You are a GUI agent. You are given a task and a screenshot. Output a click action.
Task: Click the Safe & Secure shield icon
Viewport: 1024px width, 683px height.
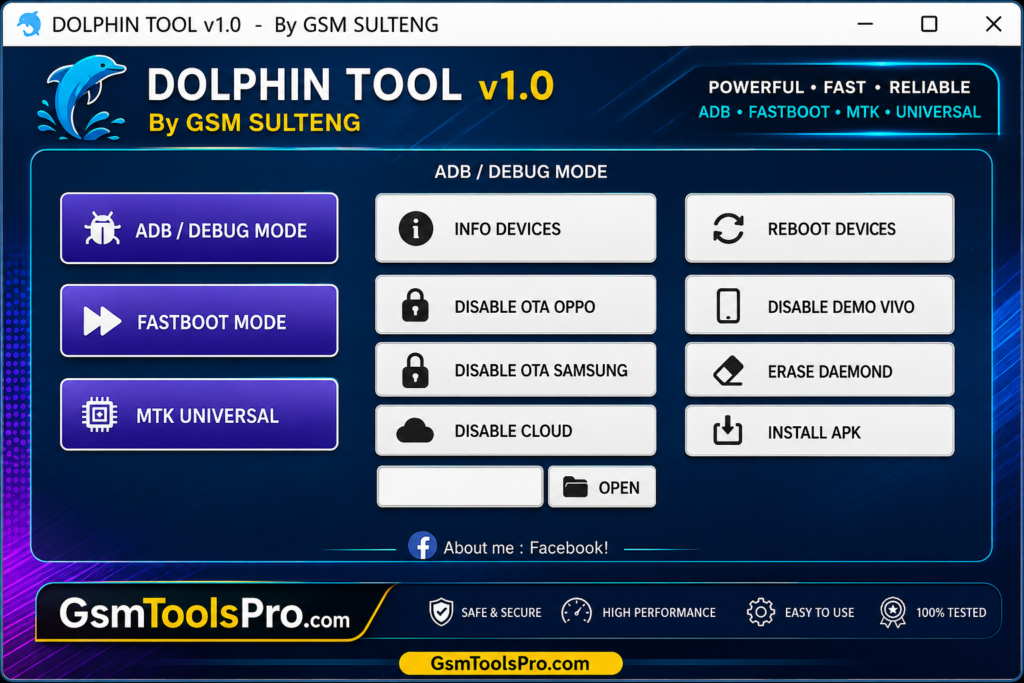[x=441, y=612]
